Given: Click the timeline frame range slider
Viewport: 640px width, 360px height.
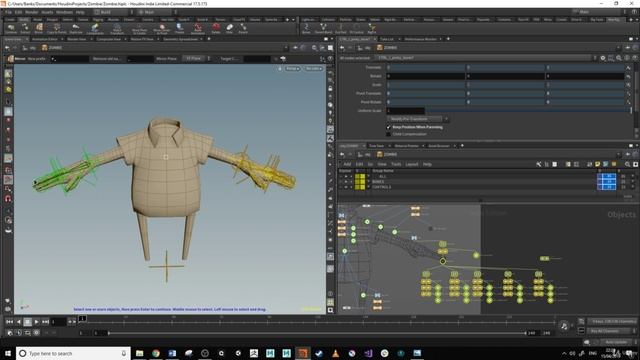Looking at the screenshot, I should pyautogui.click(x=317, y=333).
